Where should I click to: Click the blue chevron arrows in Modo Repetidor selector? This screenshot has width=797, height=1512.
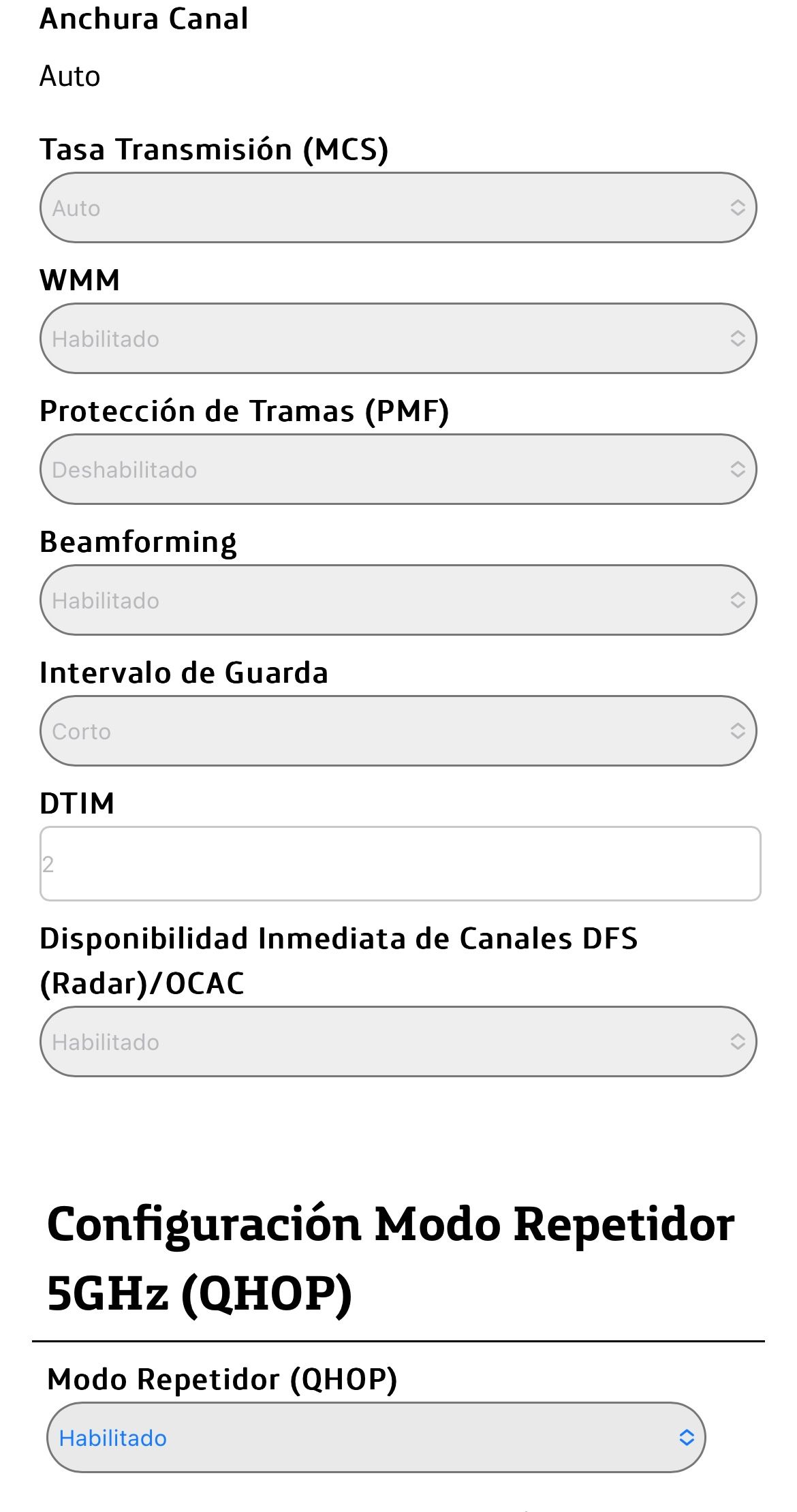pos(687,1438)
